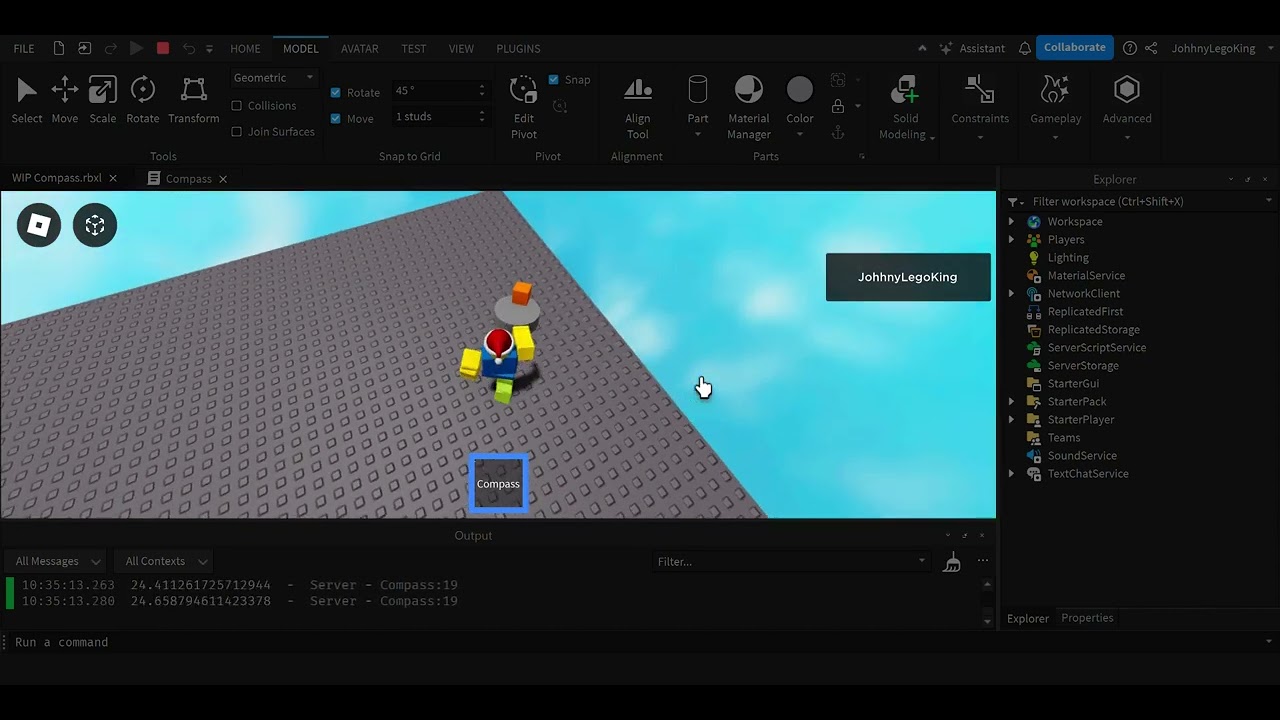The height and width of the screenshot is (720, 1280).
Task: Click the Anchor icon in Parts
Action: point(838,132)
